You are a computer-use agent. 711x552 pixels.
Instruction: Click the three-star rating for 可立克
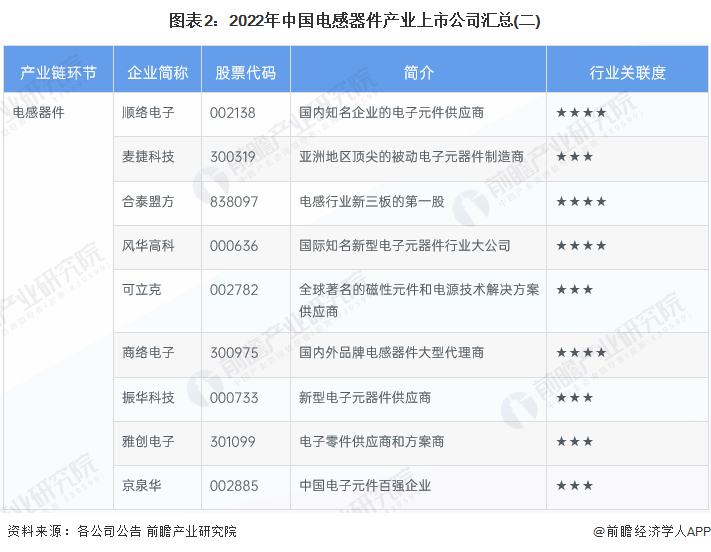[575, 289]
